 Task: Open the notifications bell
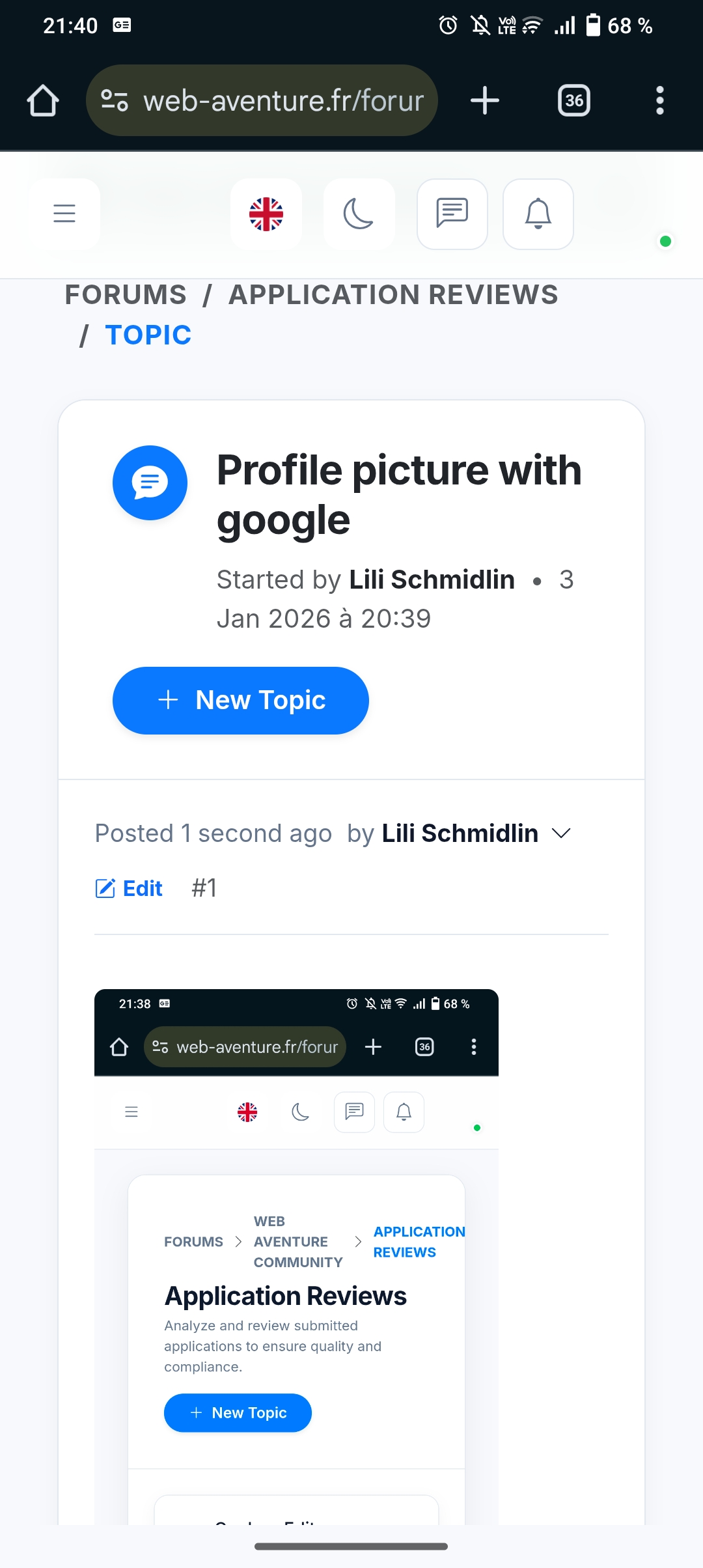538,214
